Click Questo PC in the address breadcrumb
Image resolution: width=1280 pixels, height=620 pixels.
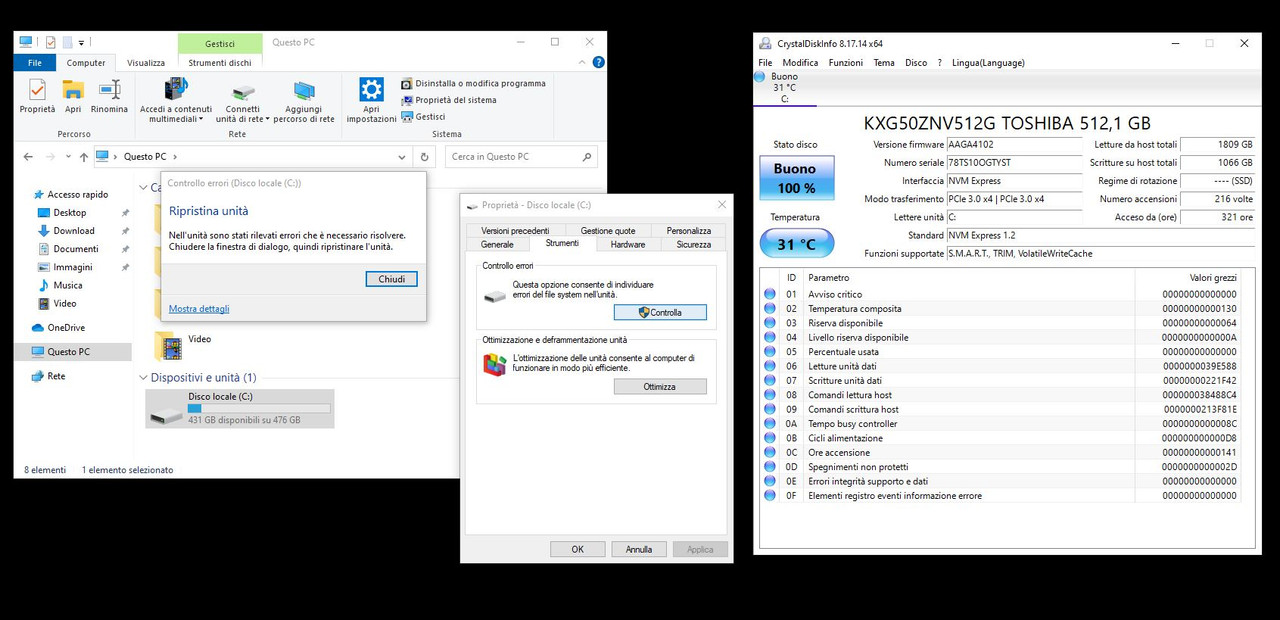pyautogui.click(x=144, y=157)
